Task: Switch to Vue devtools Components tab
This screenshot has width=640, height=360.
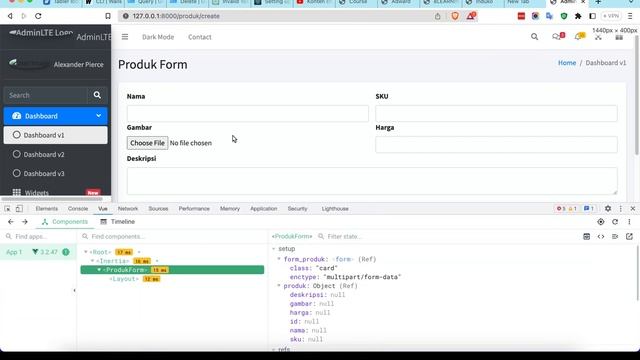Action: coord(64,222)
